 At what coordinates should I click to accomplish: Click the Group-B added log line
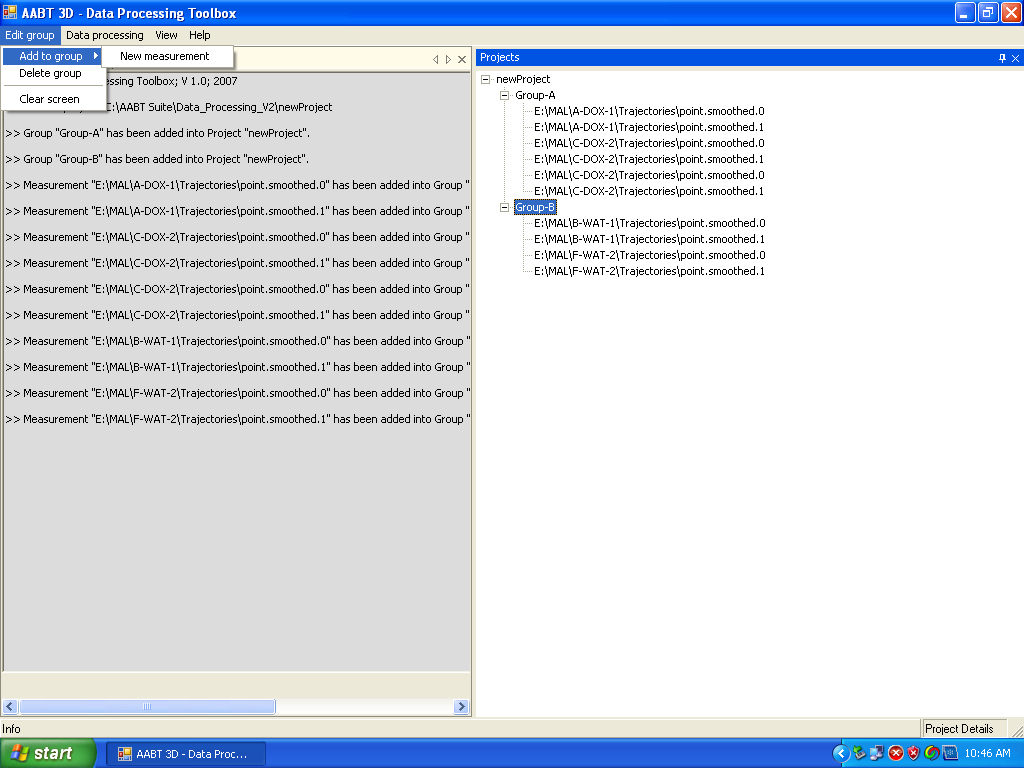click(157, 159)
